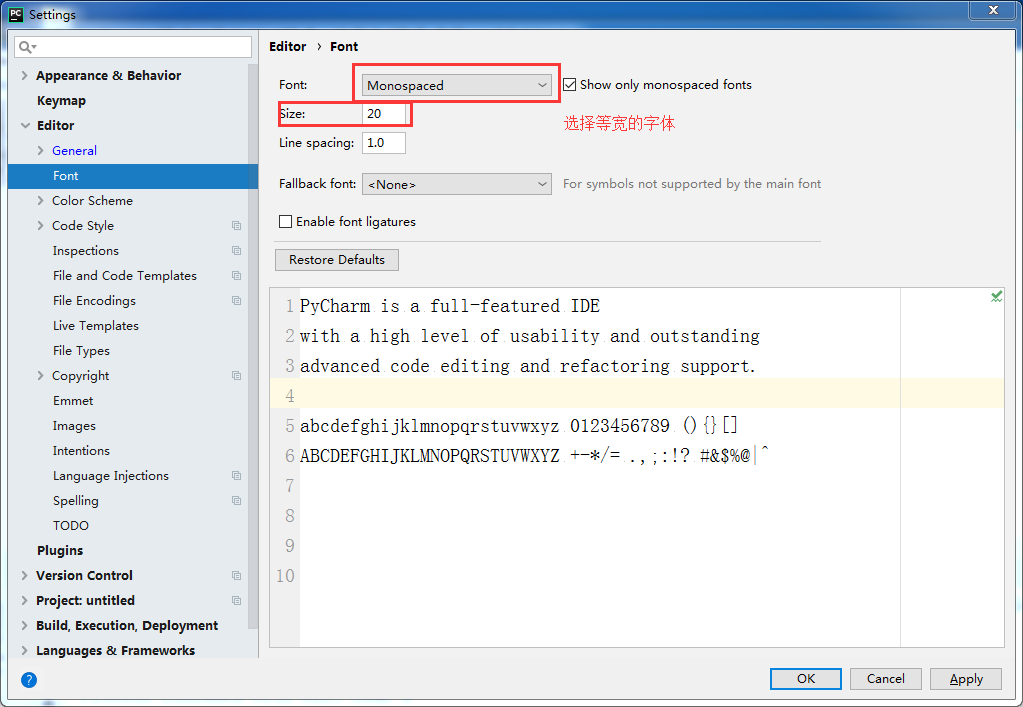Click the settings tree vertical scrollbar
Screen dimensions: 1023x707
click(253, 346)
